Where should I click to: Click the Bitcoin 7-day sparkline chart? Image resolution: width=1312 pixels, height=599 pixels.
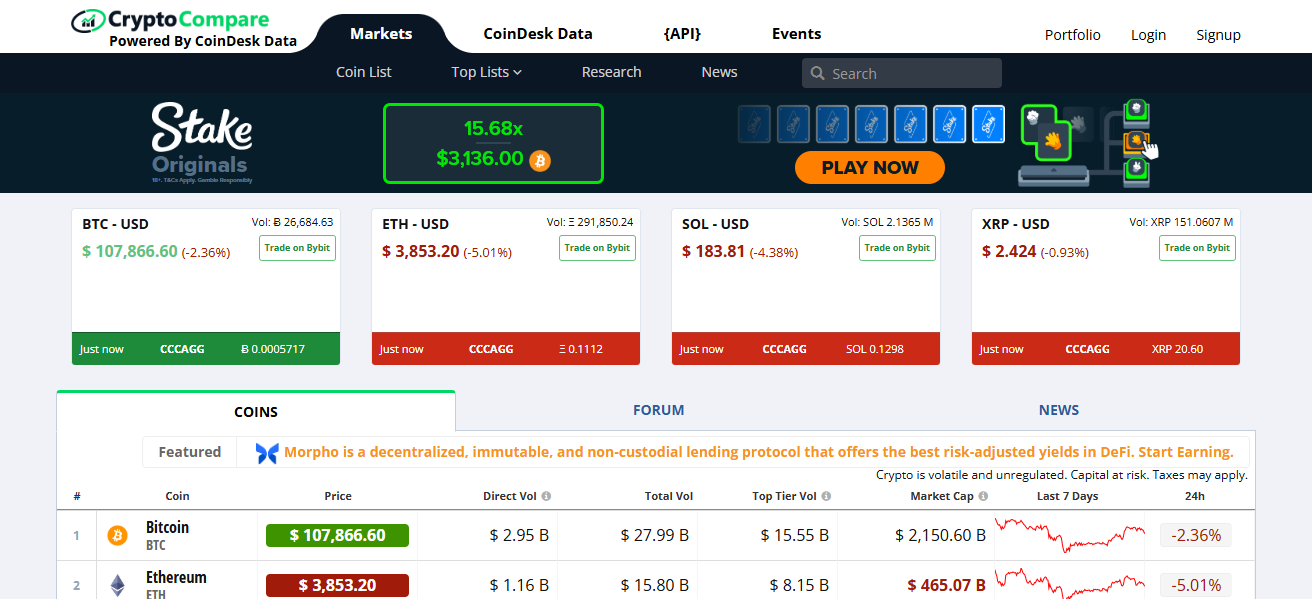click(1070, 535)
